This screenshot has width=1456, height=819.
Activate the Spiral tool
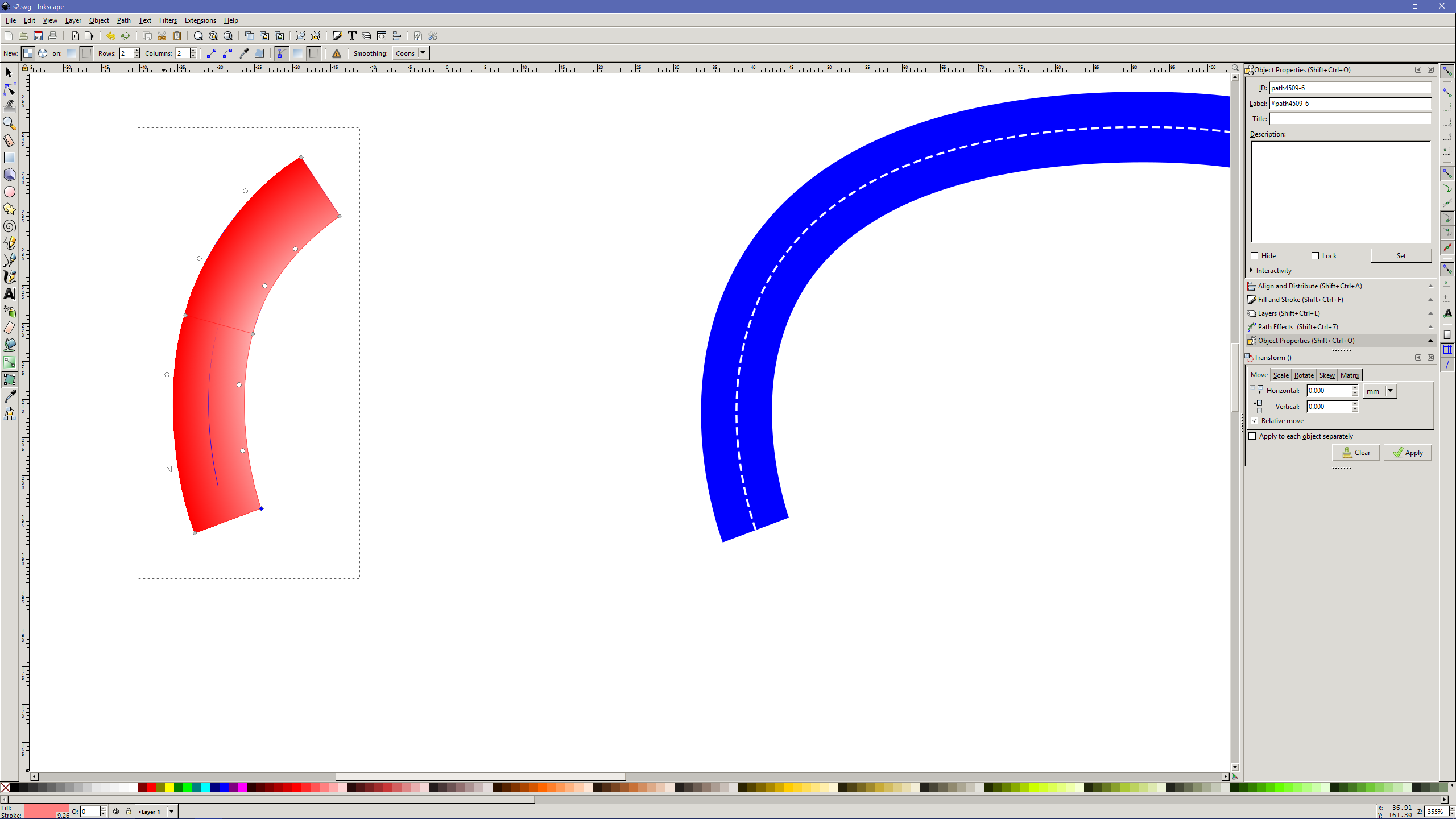tap(9, 226)
